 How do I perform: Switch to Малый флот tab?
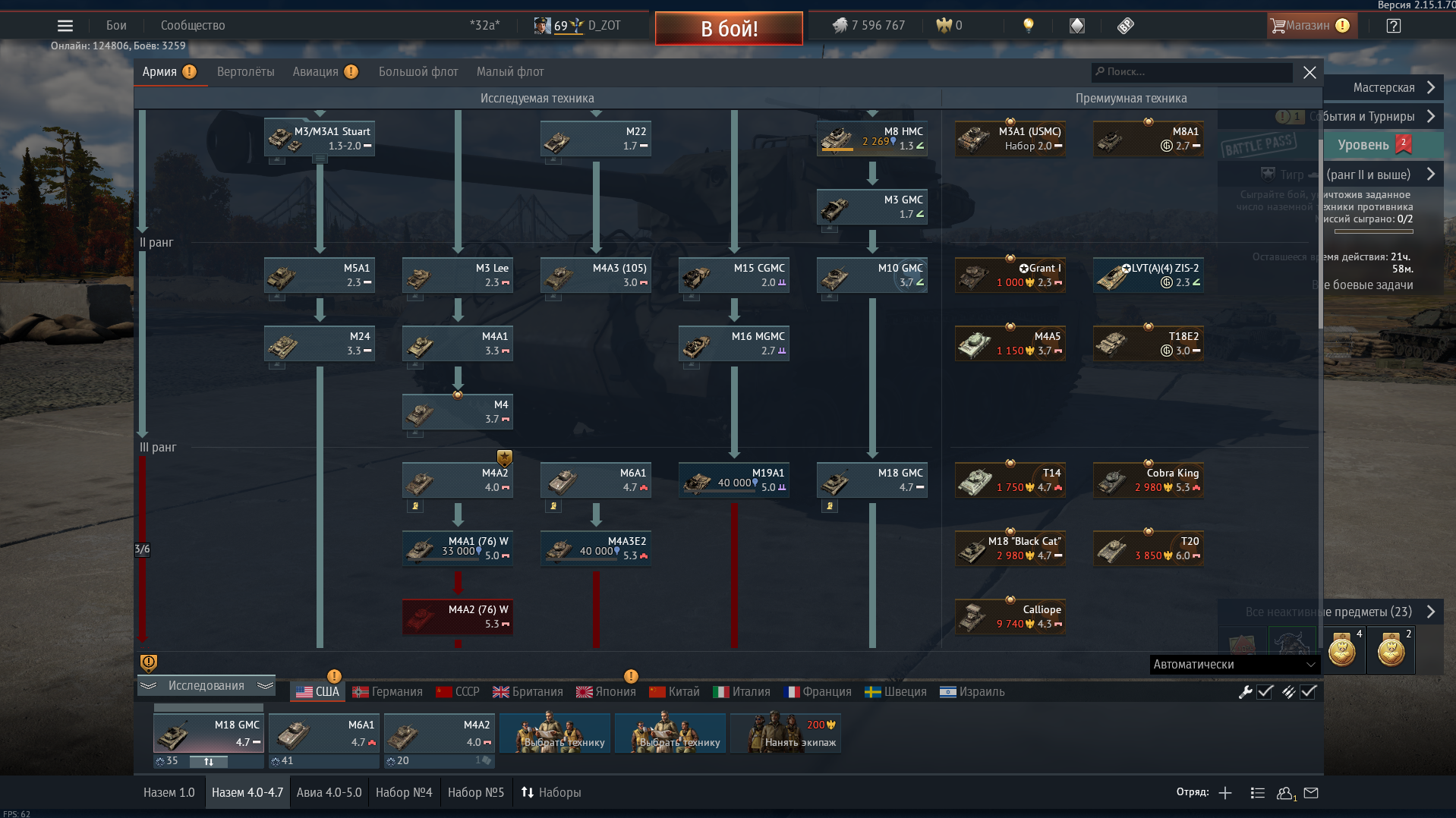click(510, 72)
